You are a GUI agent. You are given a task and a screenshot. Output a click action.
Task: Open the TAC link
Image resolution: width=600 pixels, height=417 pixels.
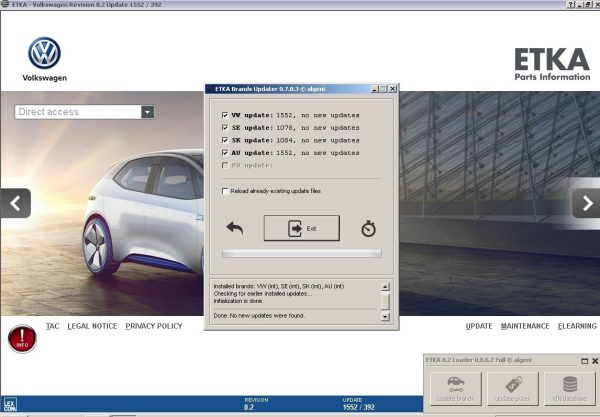(52, 326)
